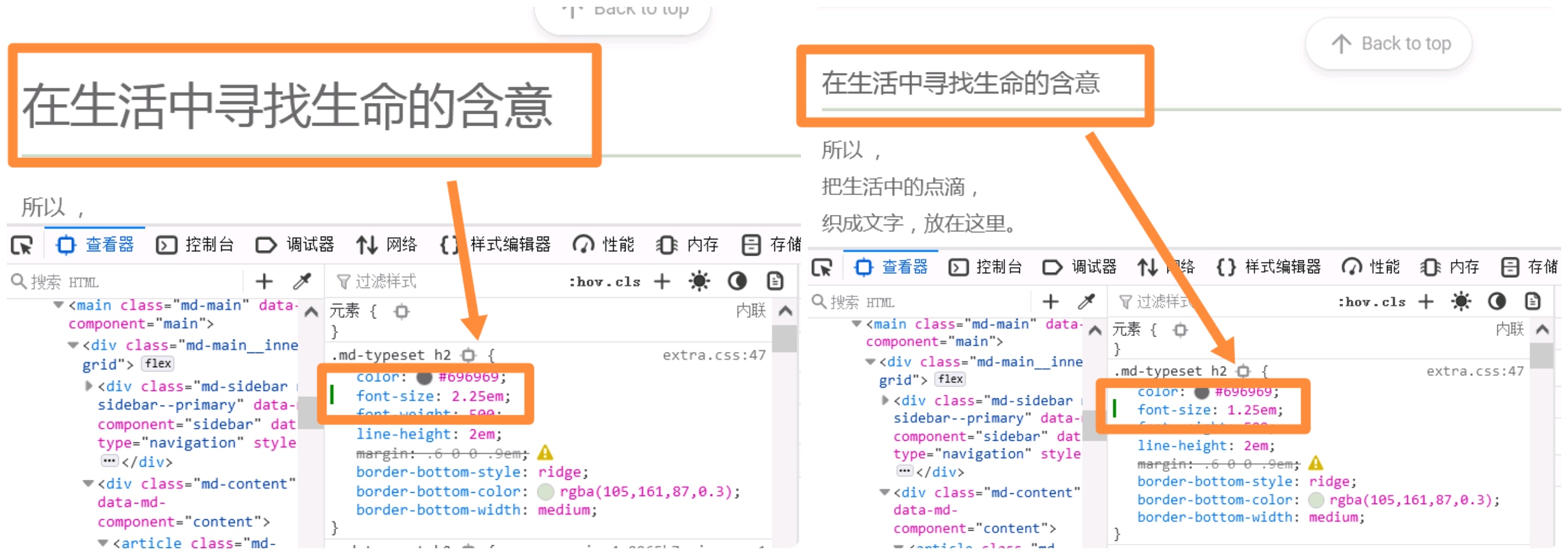Screen dimensions: 1568x555
Task: Click selector highlighter next to 元素 in right panel
Action: tap(1181, 330)
